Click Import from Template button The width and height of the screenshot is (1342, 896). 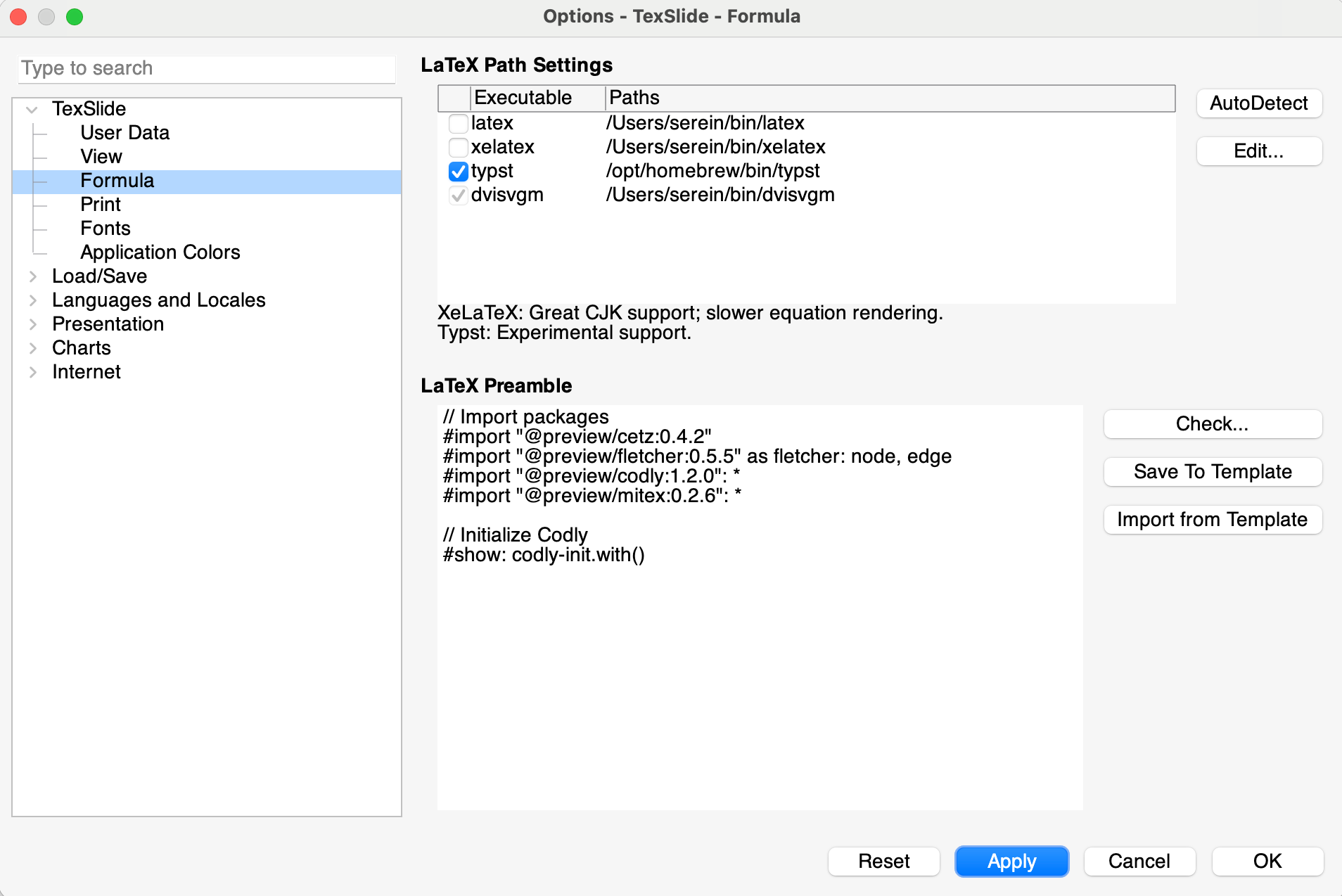[1212, 520]
